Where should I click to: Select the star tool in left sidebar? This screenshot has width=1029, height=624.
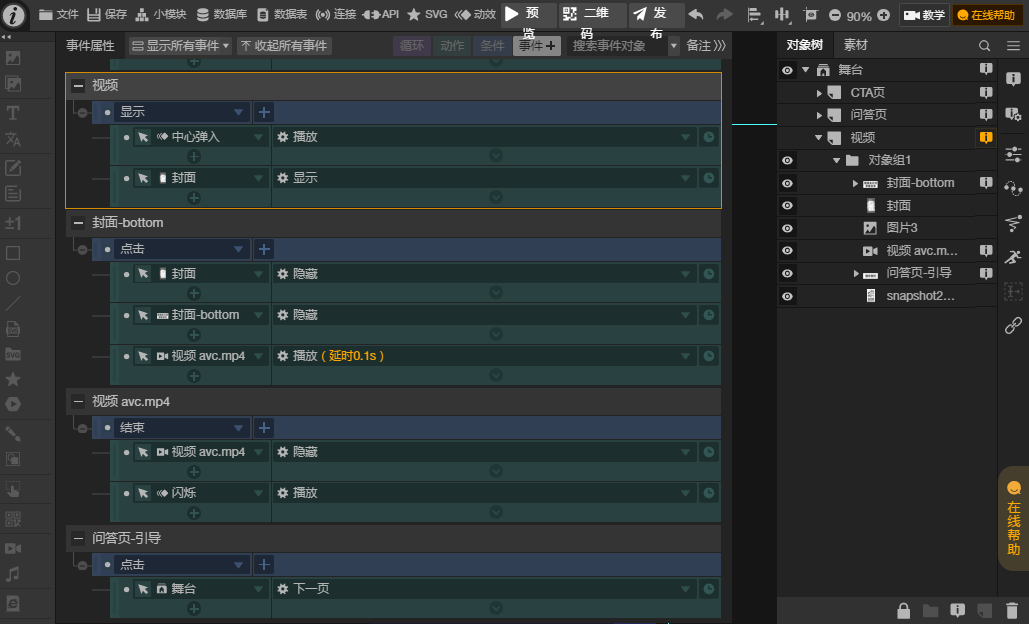click(12, 379)
